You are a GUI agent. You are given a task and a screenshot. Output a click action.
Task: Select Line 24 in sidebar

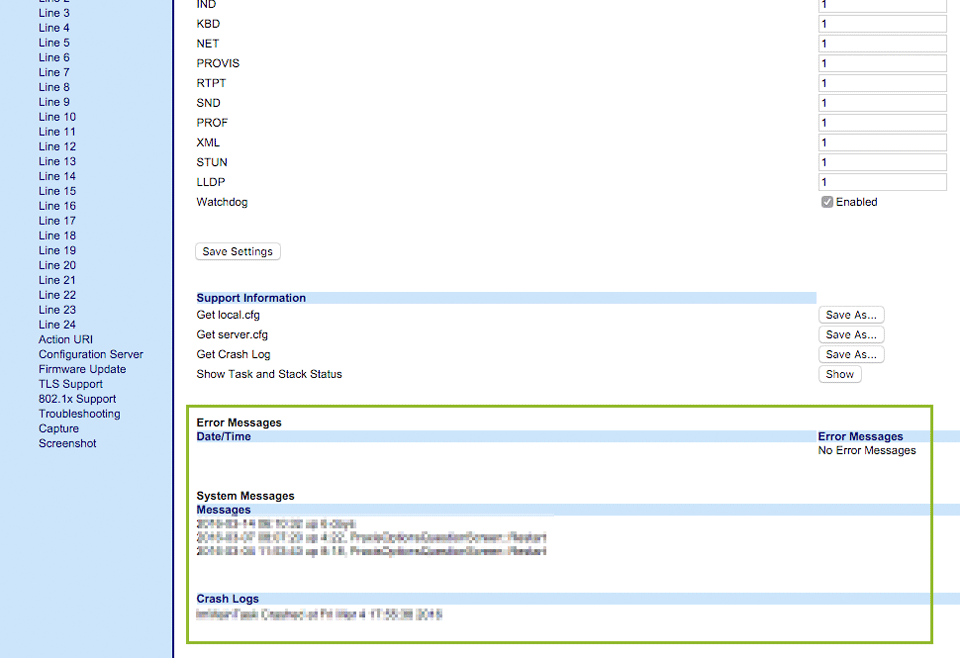57,325
